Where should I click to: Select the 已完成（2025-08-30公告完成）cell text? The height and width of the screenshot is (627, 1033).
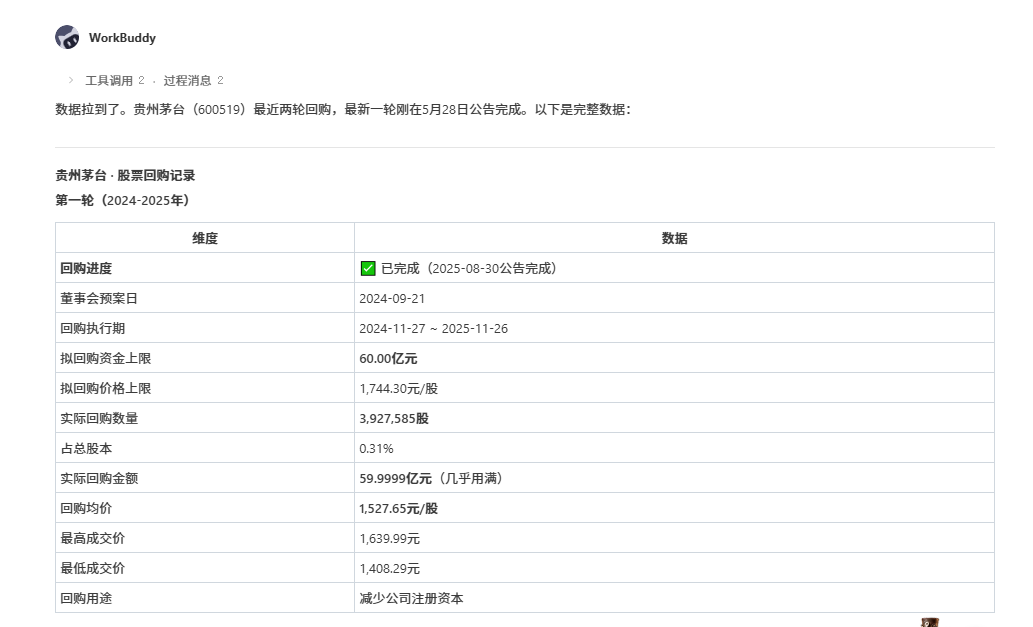tap(470, 268)
